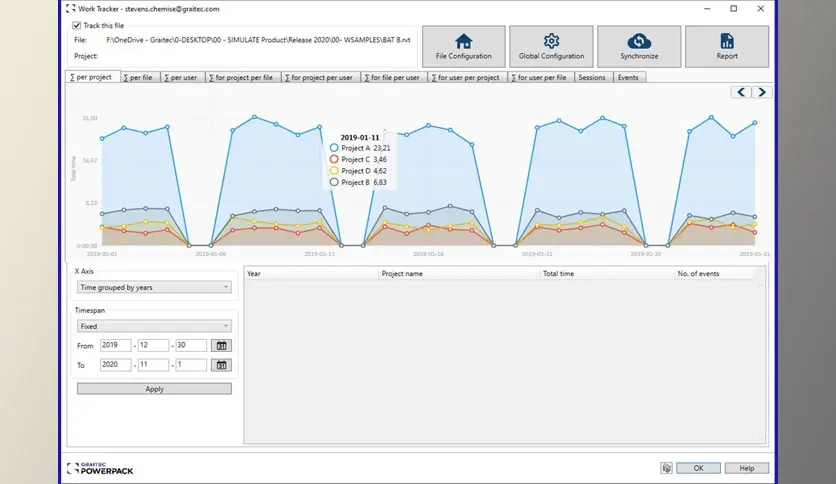Open the Events tab
This screenshot has height=484, width=836.
628,77
